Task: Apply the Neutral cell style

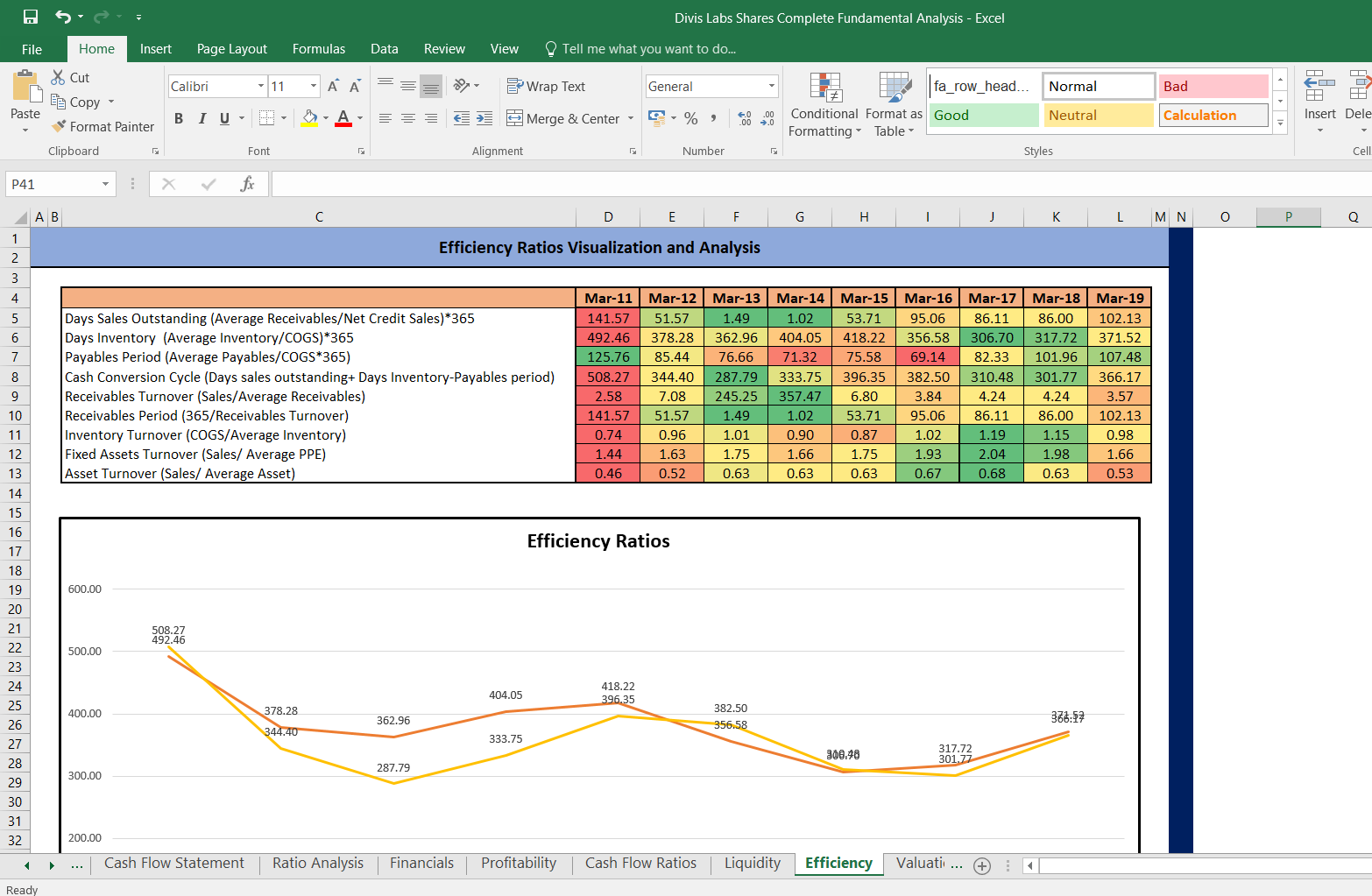Action: (1099, 115)
